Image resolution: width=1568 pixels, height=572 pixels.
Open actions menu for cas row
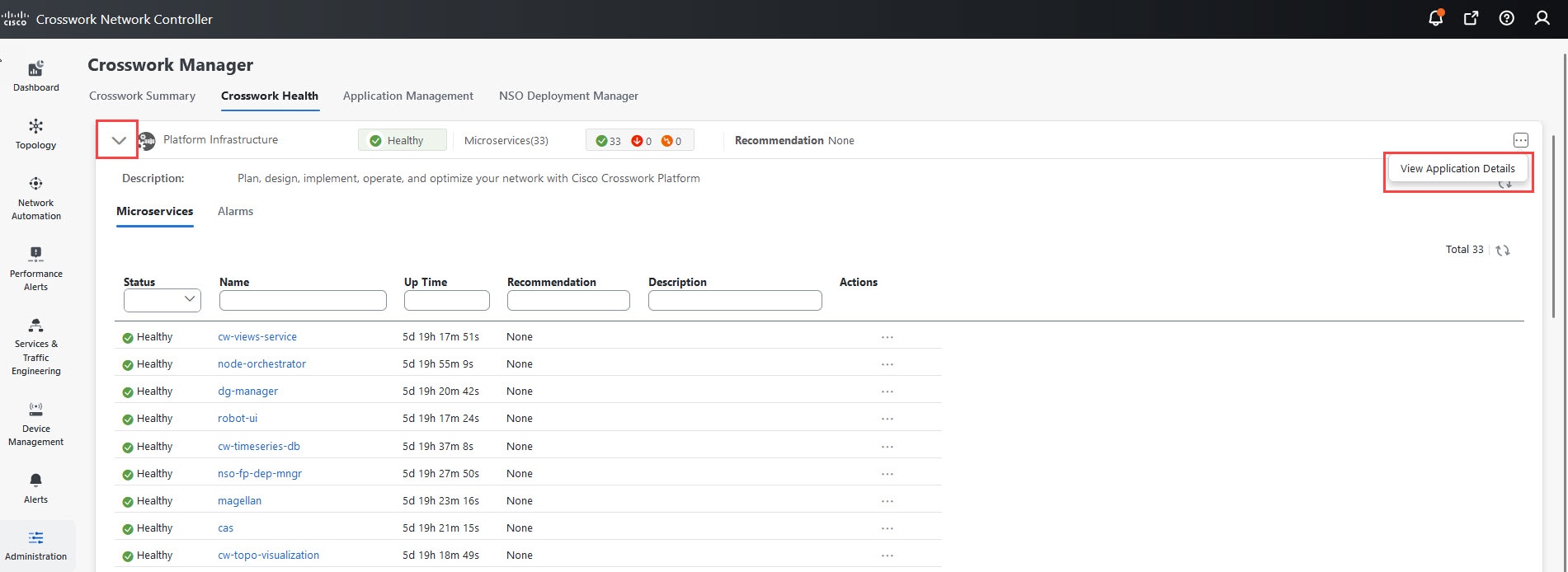click(x=888, y=528)
